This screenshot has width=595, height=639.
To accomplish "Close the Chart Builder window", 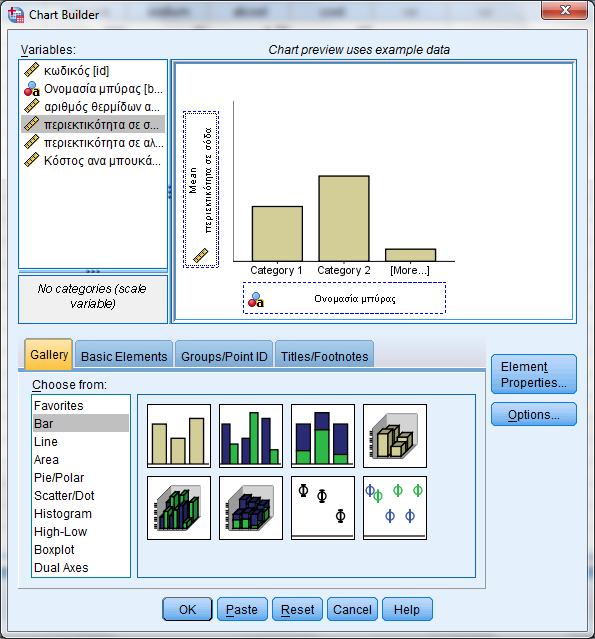I will [564, 10].
